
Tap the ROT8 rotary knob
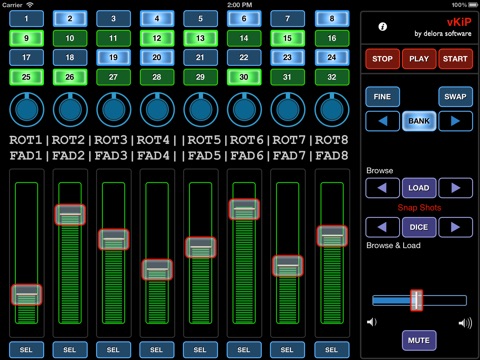332,109
